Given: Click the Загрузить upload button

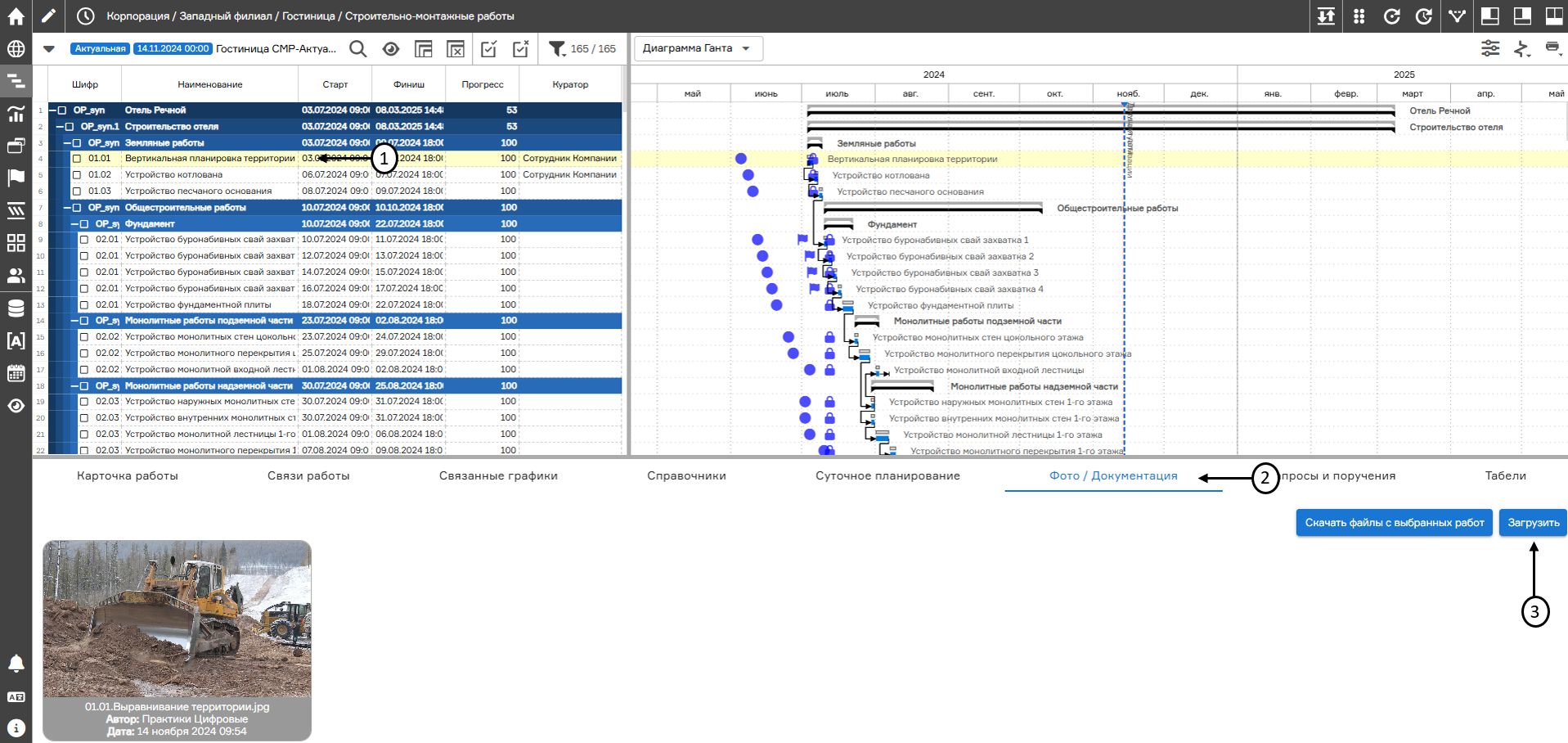Looking at the screenshot, I should point(1534,523).
